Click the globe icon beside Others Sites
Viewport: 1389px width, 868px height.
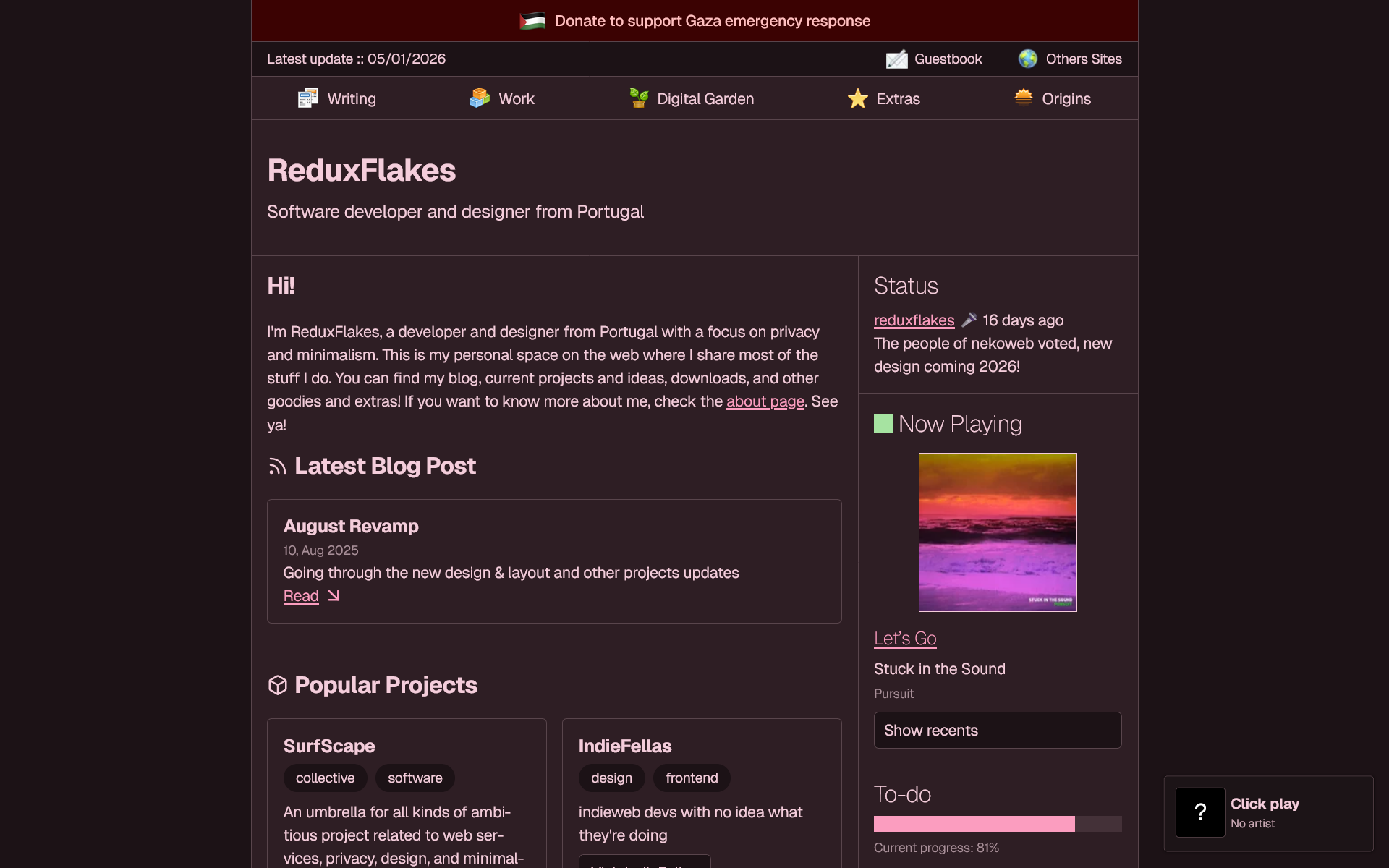1028,59
